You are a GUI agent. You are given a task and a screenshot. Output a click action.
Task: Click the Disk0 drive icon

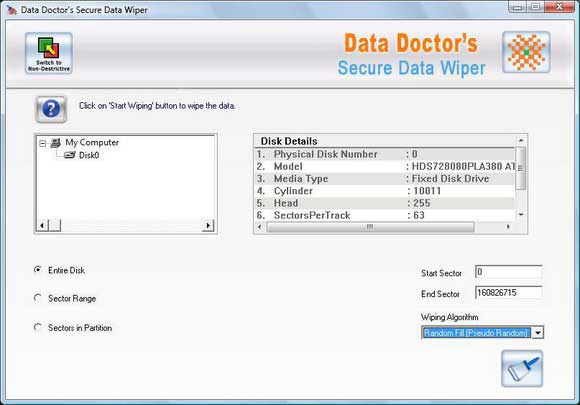pyautogui.click(x=70, y=155)
